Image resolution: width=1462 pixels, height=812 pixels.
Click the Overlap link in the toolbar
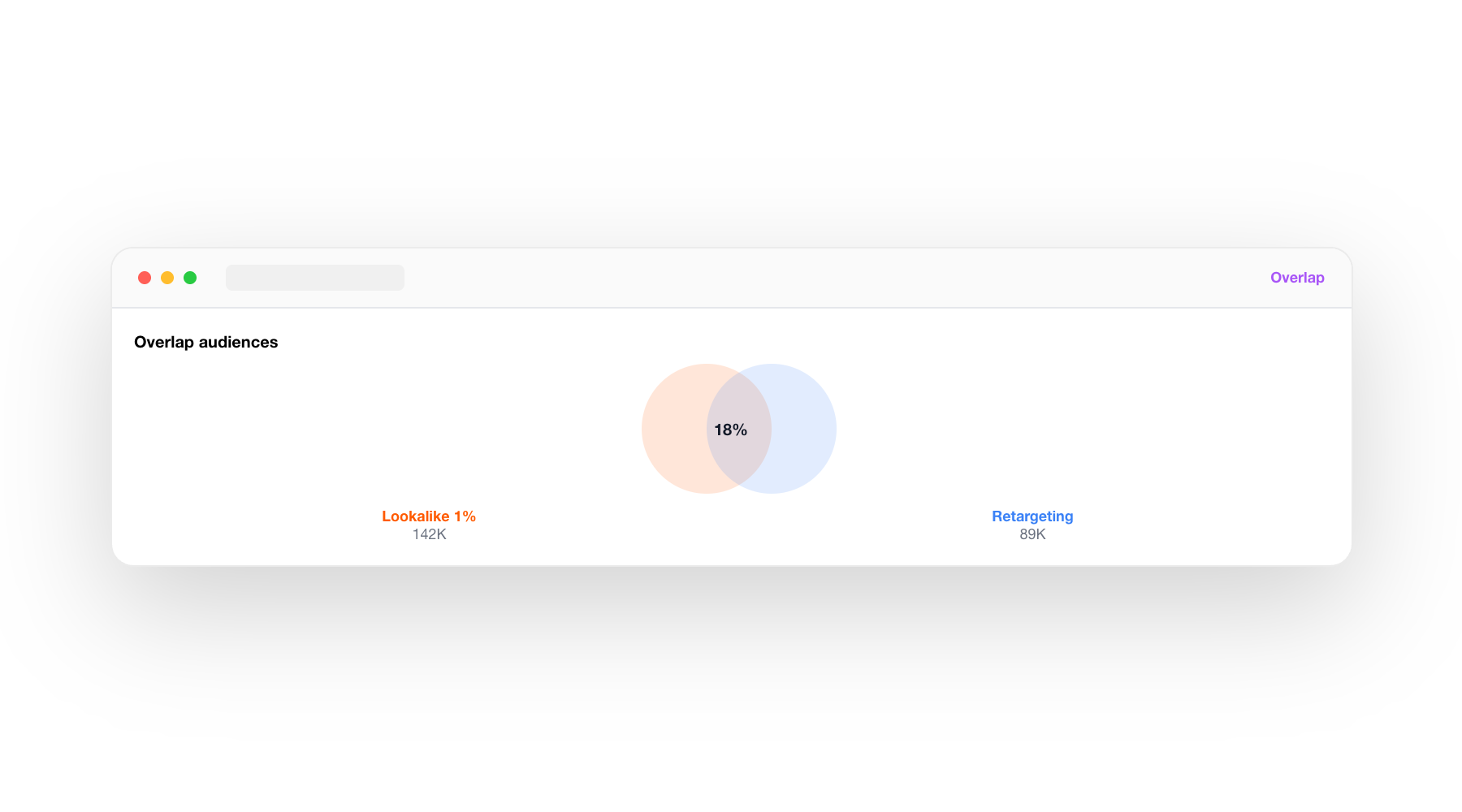pos(1296,277)
